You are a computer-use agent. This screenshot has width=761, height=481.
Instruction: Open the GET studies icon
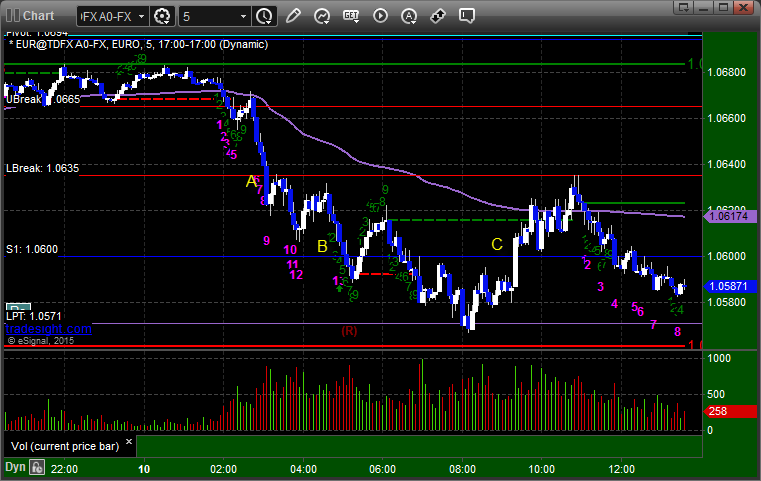click(x=351, y=16)
